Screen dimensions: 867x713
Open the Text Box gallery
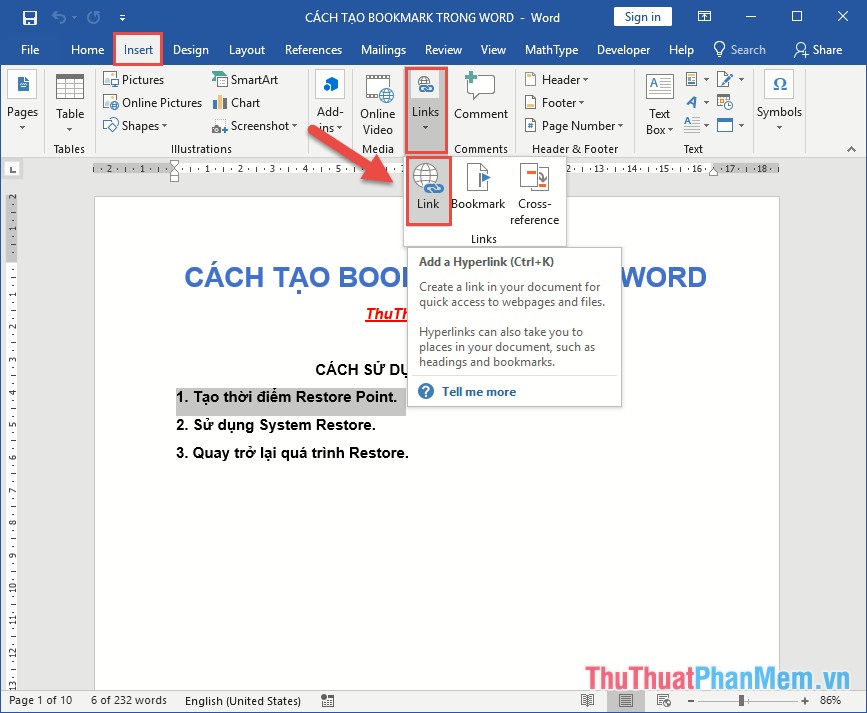click(658, 105)
